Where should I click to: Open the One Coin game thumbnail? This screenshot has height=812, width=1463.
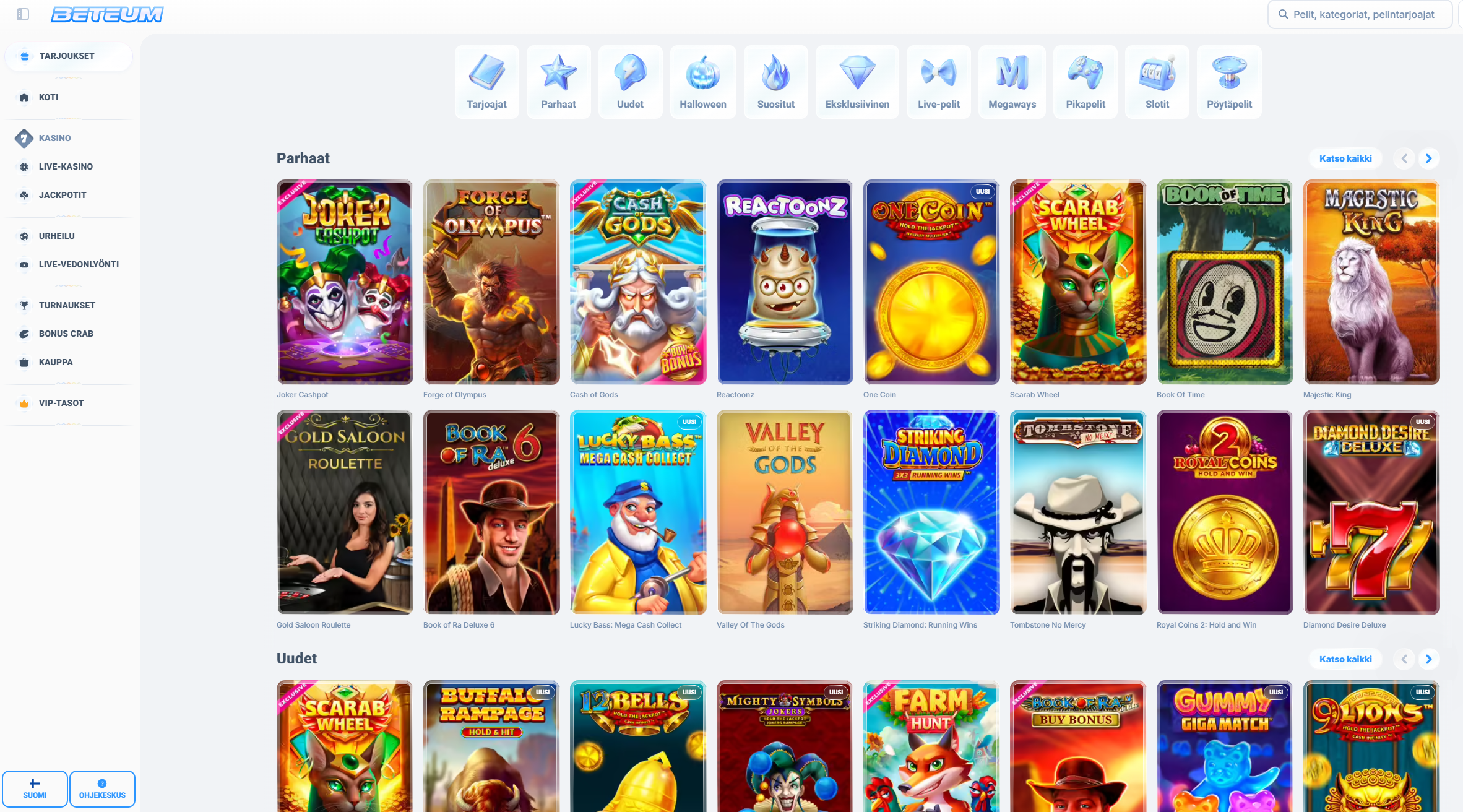coord(931,282)
